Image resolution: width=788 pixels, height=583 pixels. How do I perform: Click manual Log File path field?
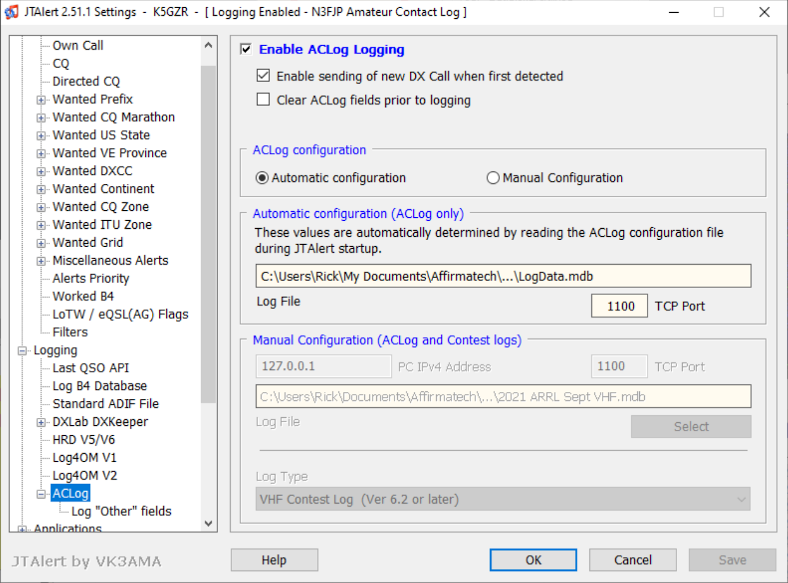[x=503, y=397]
